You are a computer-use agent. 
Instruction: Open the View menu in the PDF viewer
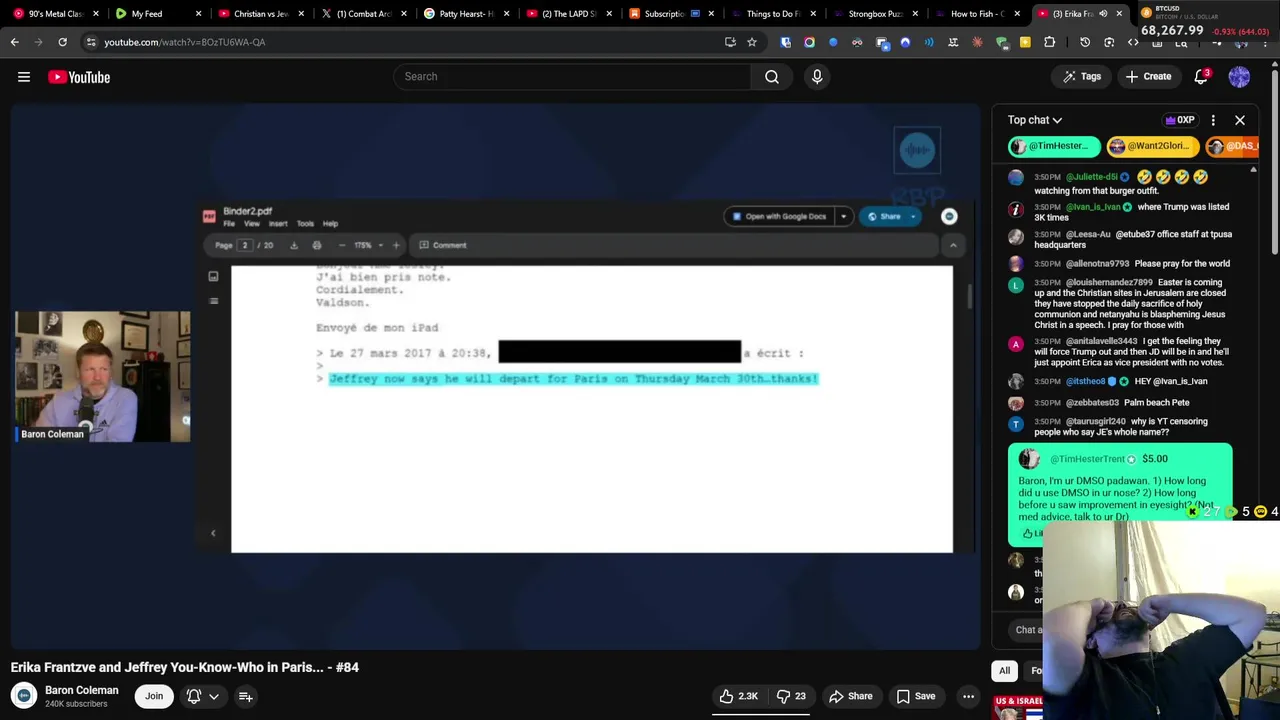[252, 224]
